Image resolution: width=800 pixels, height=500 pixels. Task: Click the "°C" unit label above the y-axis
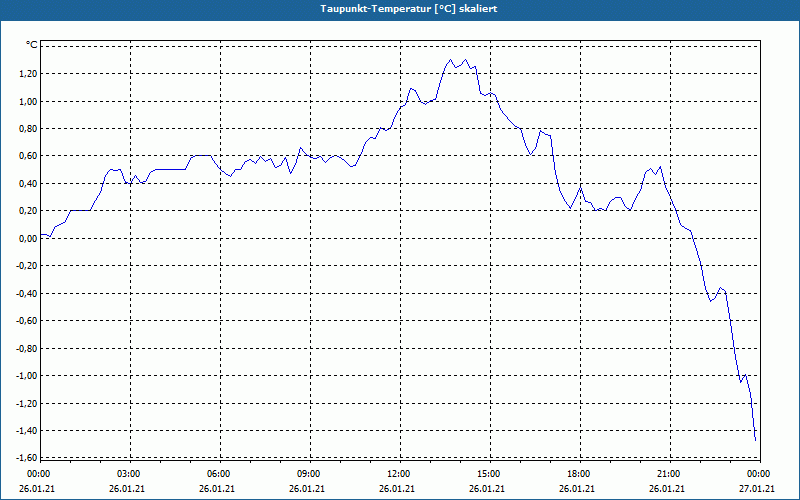point(32,45)
